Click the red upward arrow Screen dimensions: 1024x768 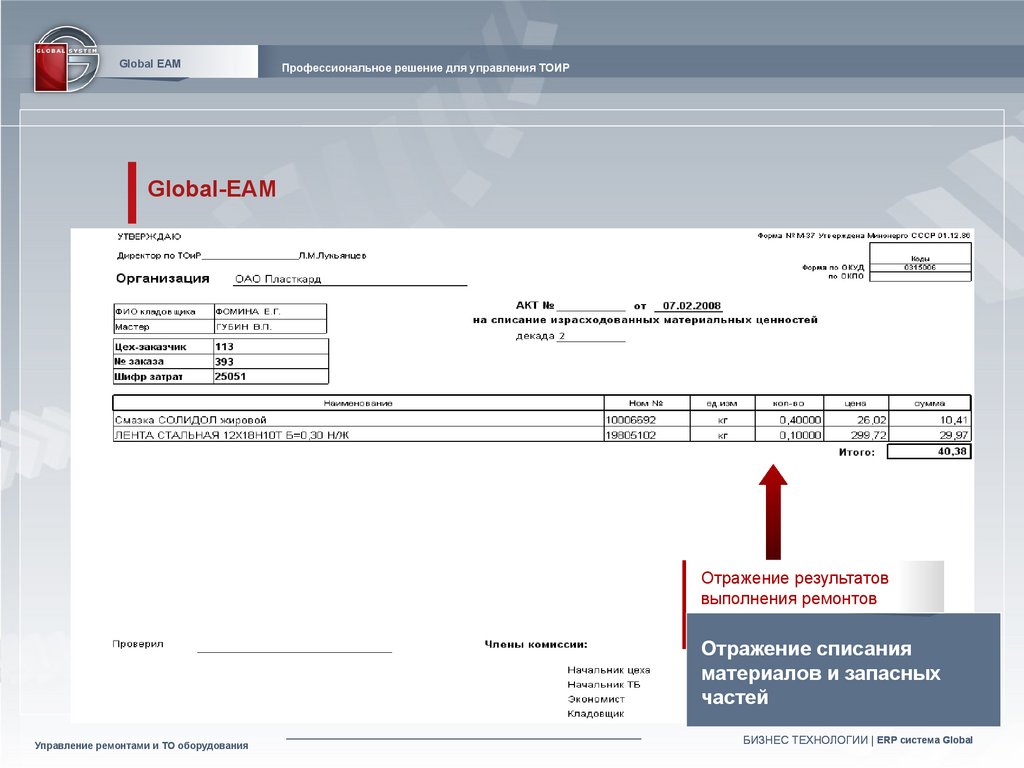[773, 510]
